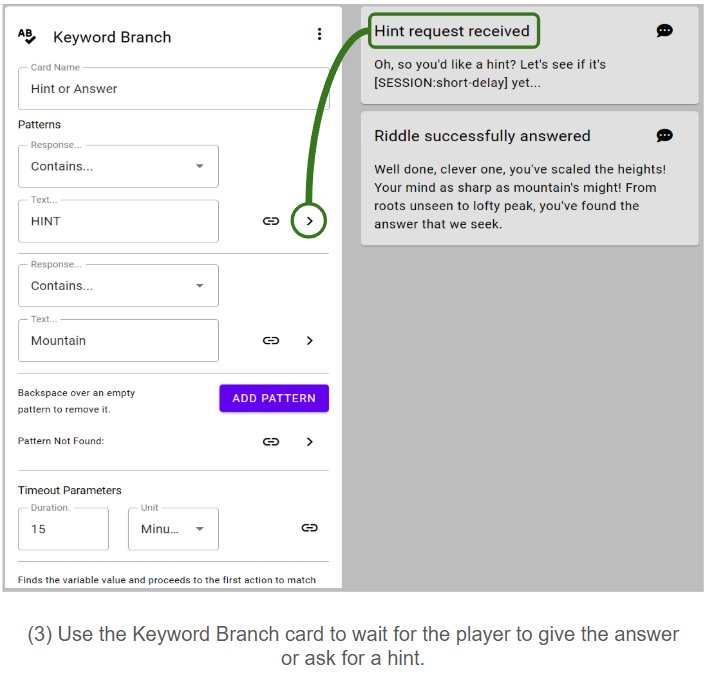709x681 pixels.
Task: Click the HINT text field
Action: click(118, 221)
